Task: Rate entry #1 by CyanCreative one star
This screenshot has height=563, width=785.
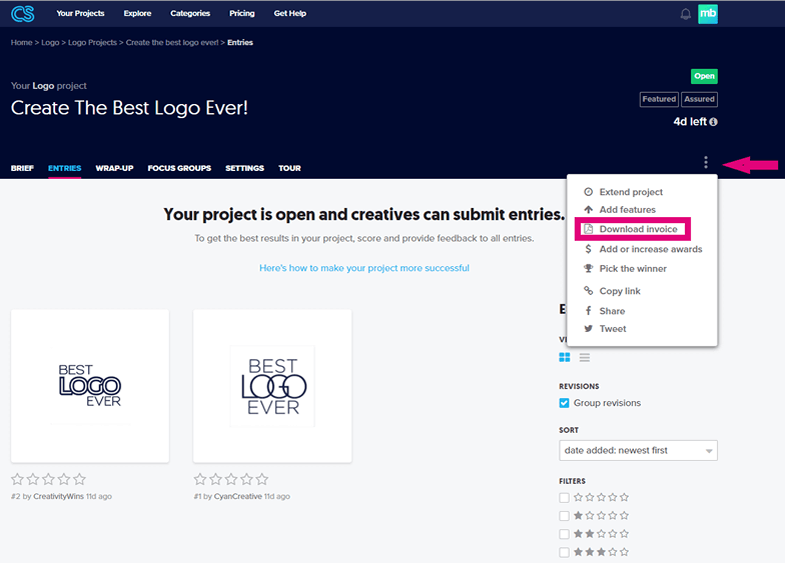Action: (x=200, y=479)
